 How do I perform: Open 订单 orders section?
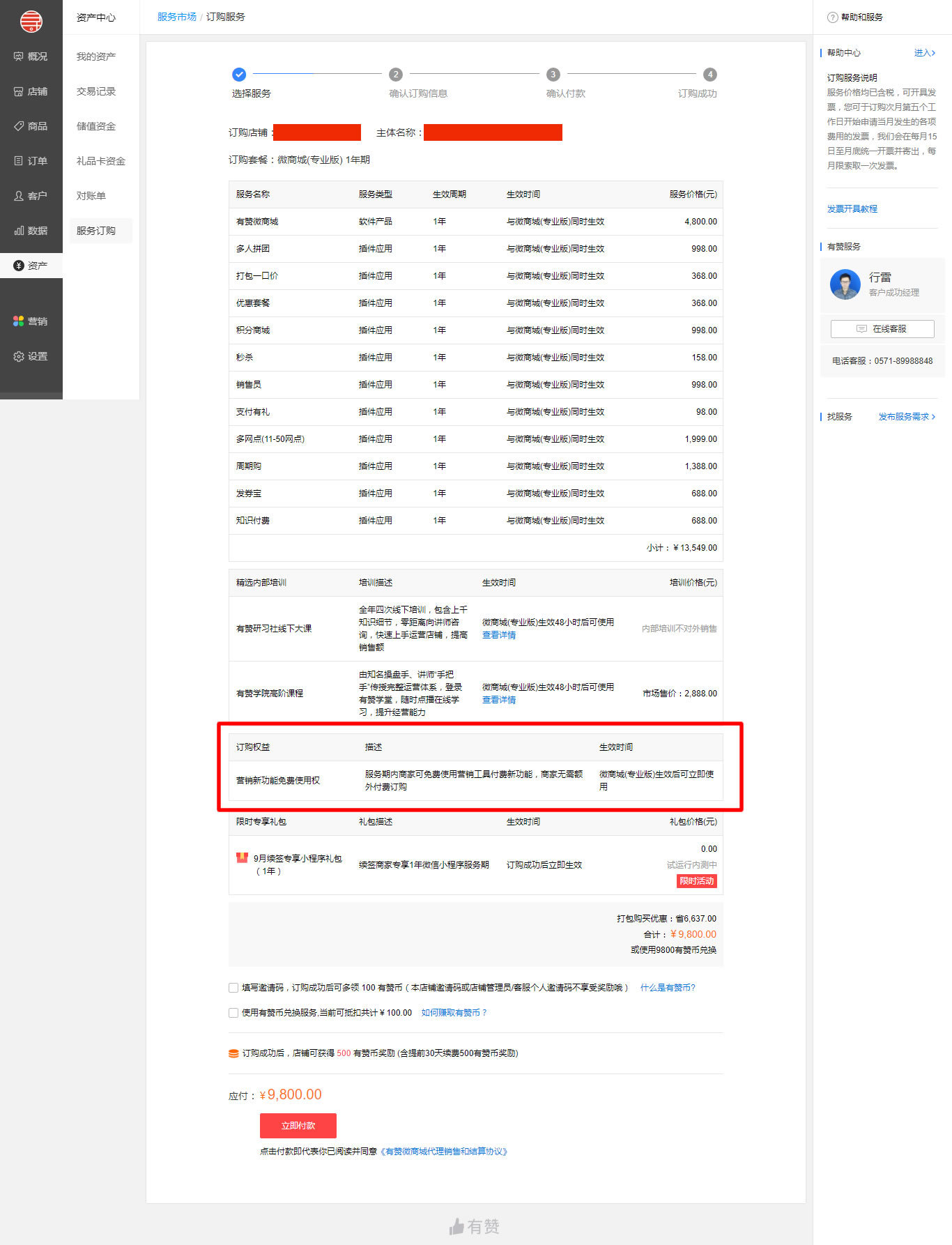31,161
